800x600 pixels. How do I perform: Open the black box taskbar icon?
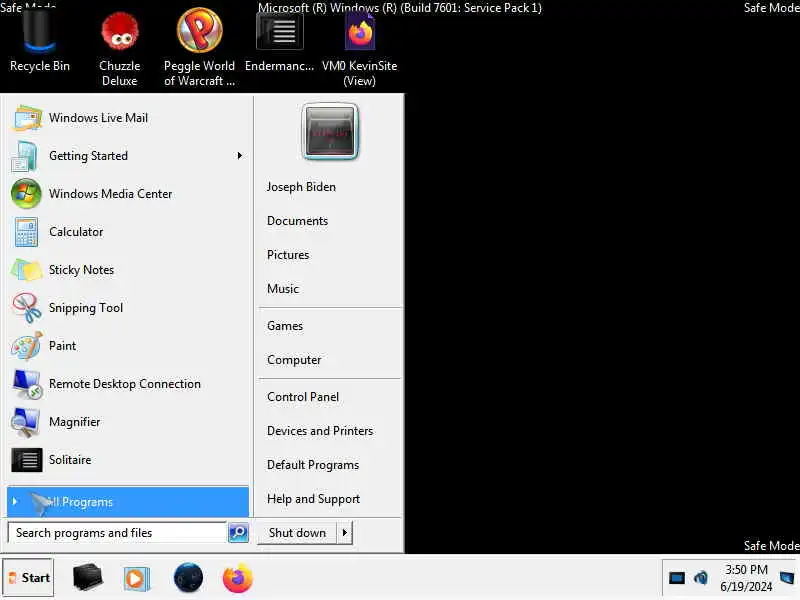click(x=87, y=578)
